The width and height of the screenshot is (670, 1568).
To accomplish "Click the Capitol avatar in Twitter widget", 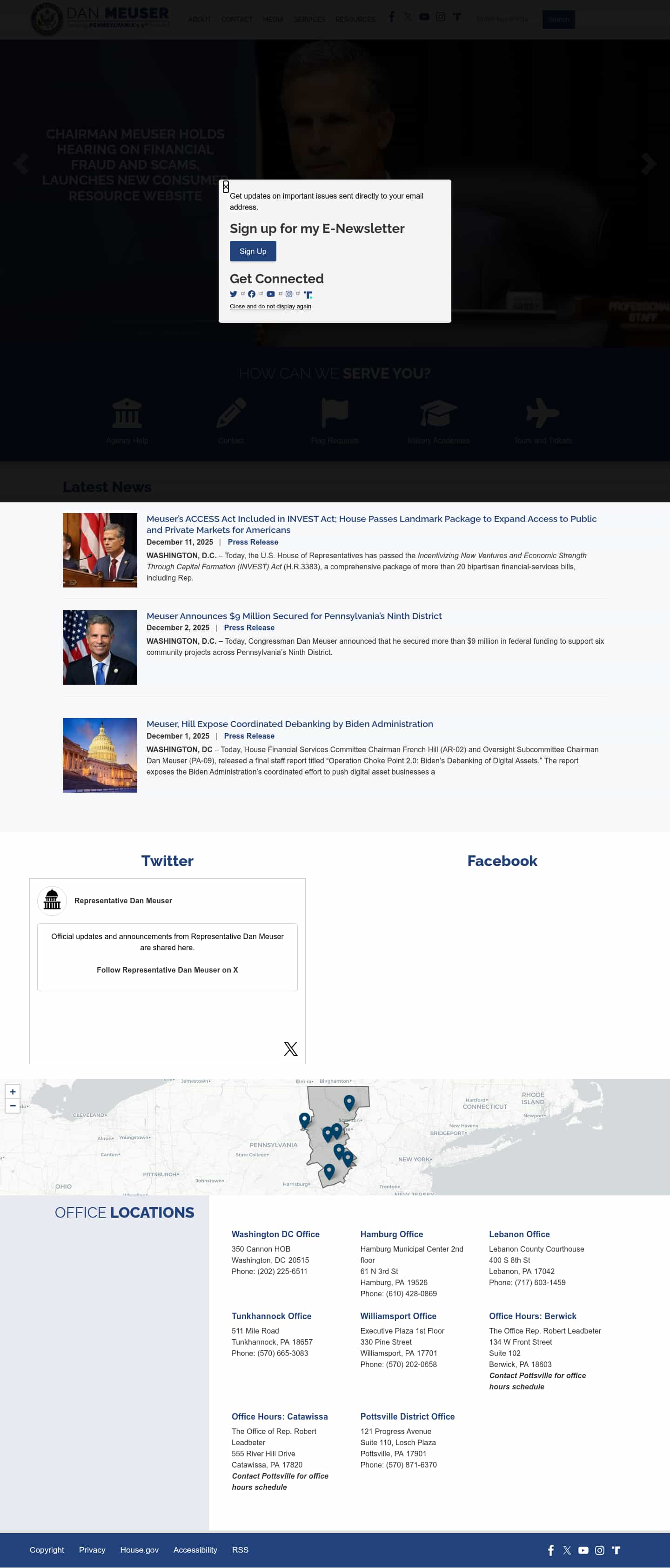I will point(53,901).
